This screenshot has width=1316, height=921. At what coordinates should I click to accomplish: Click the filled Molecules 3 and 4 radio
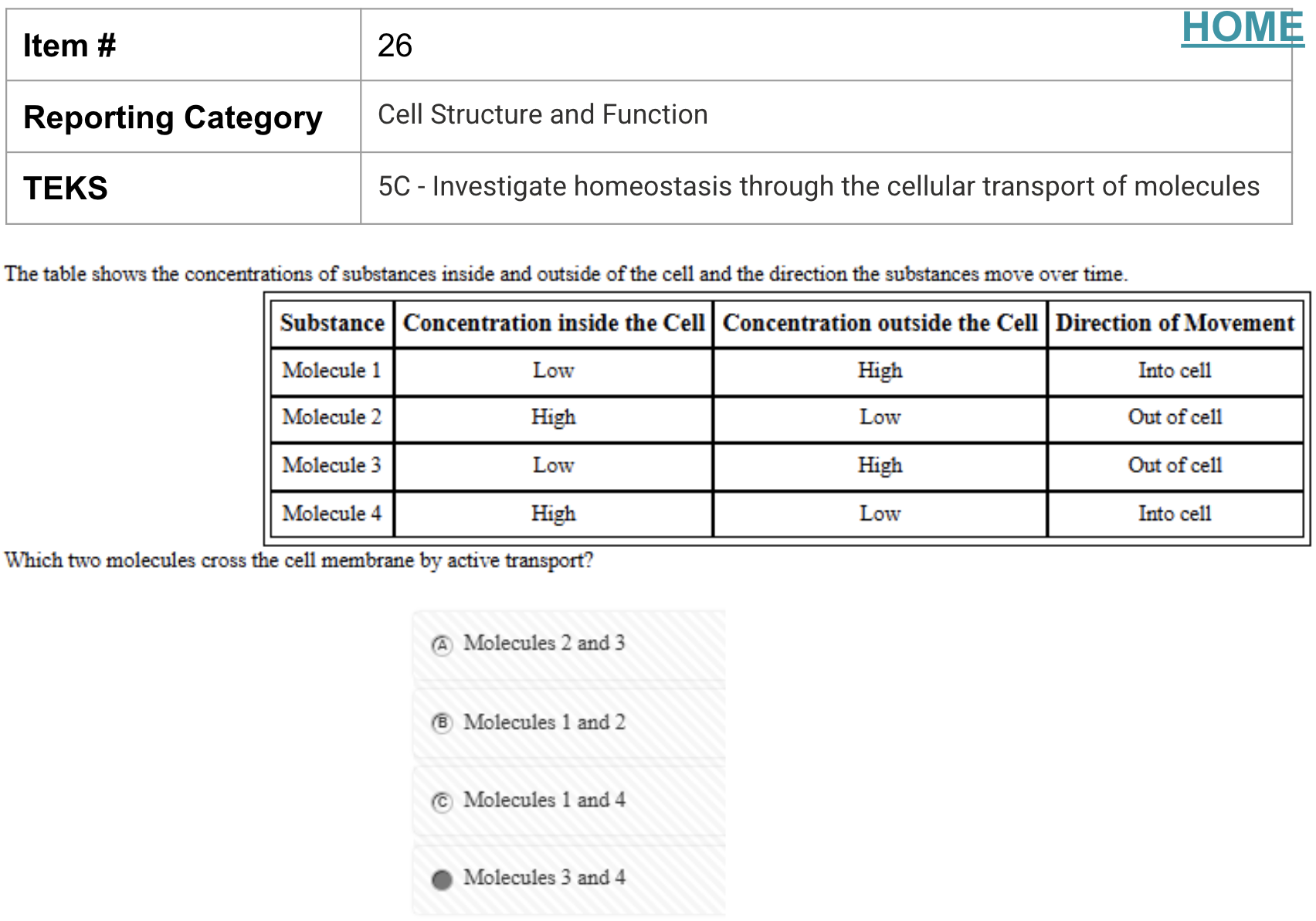pyautogui.click(x=442, y=880)
